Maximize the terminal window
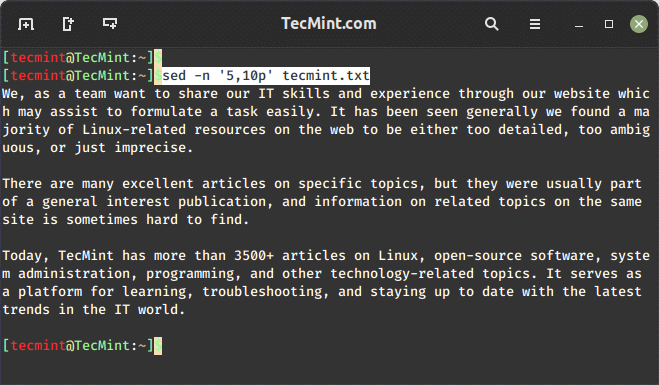The image size is (659, 385). pos(609,24)
